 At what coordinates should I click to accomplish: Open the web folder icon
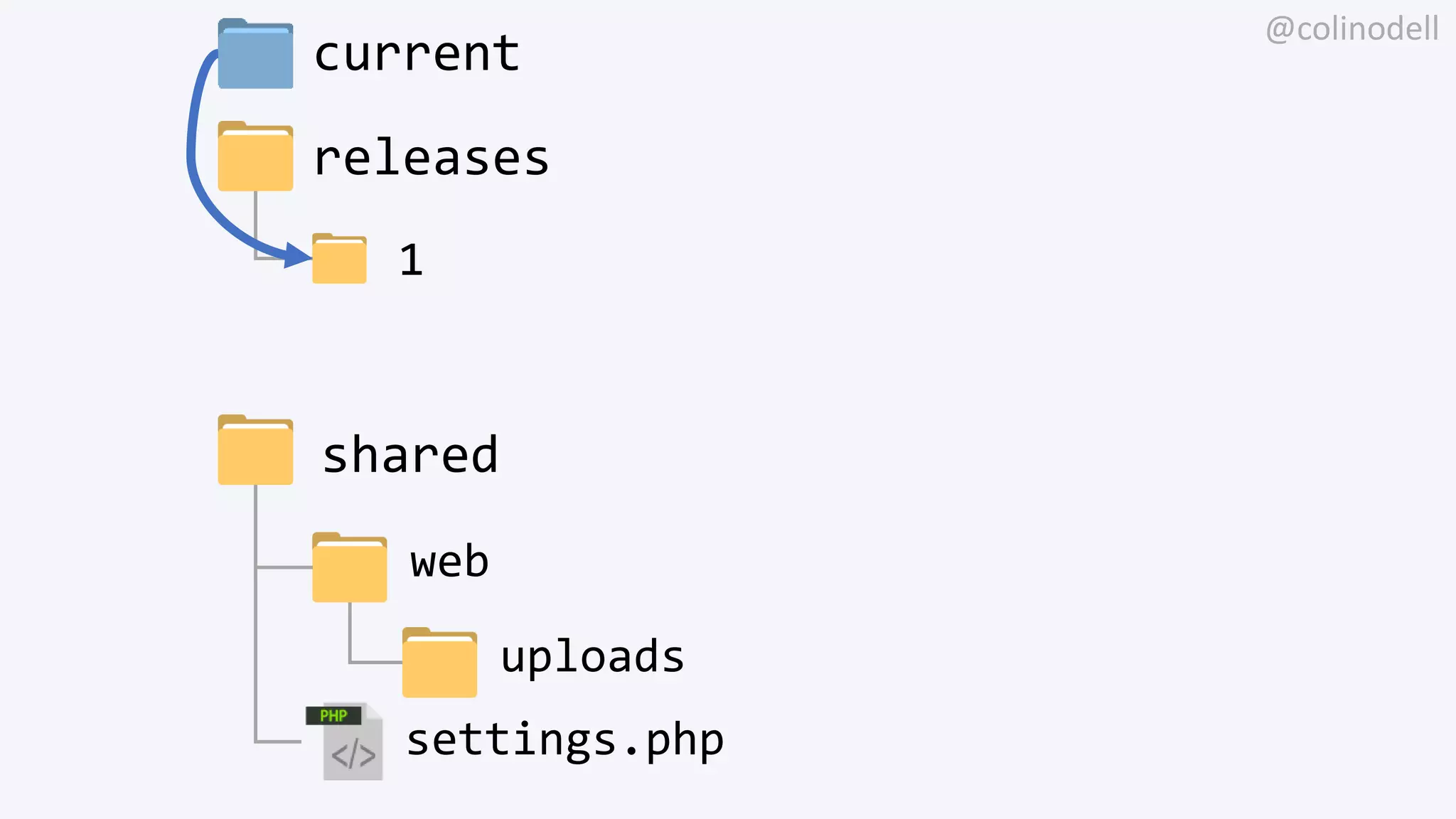349,568
